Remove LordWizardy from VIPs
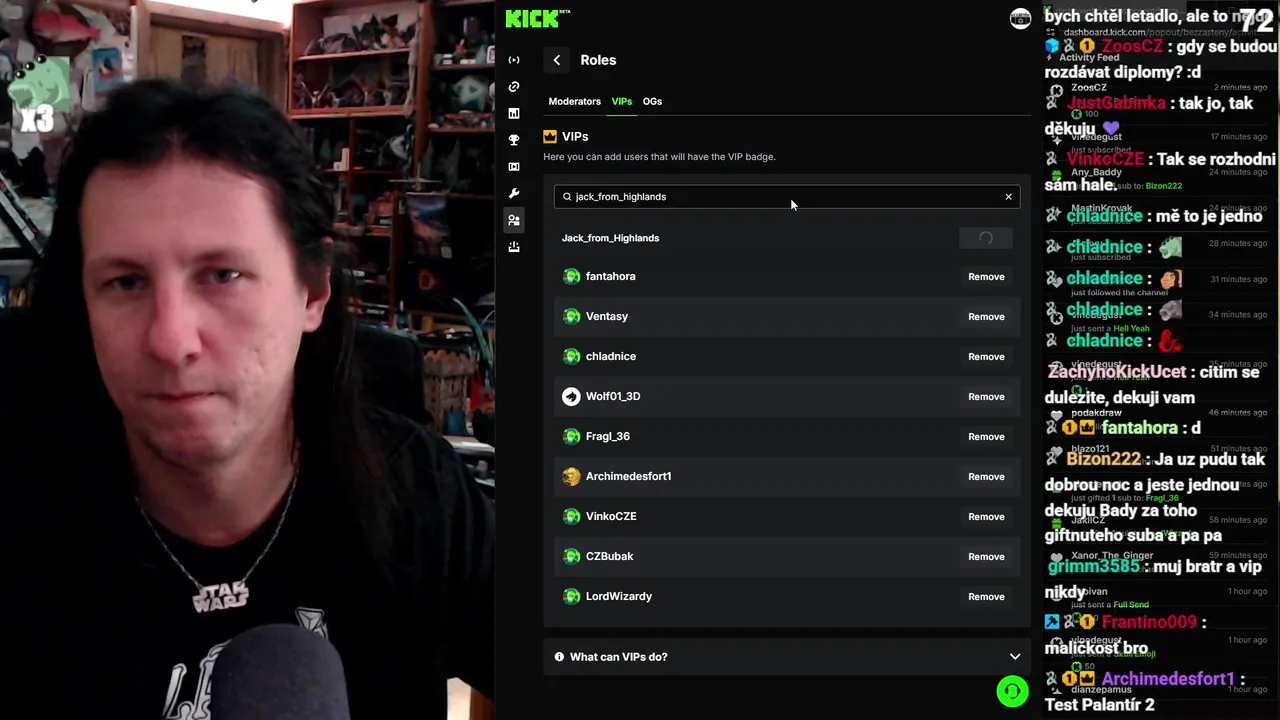 click(x=986, y=597)
